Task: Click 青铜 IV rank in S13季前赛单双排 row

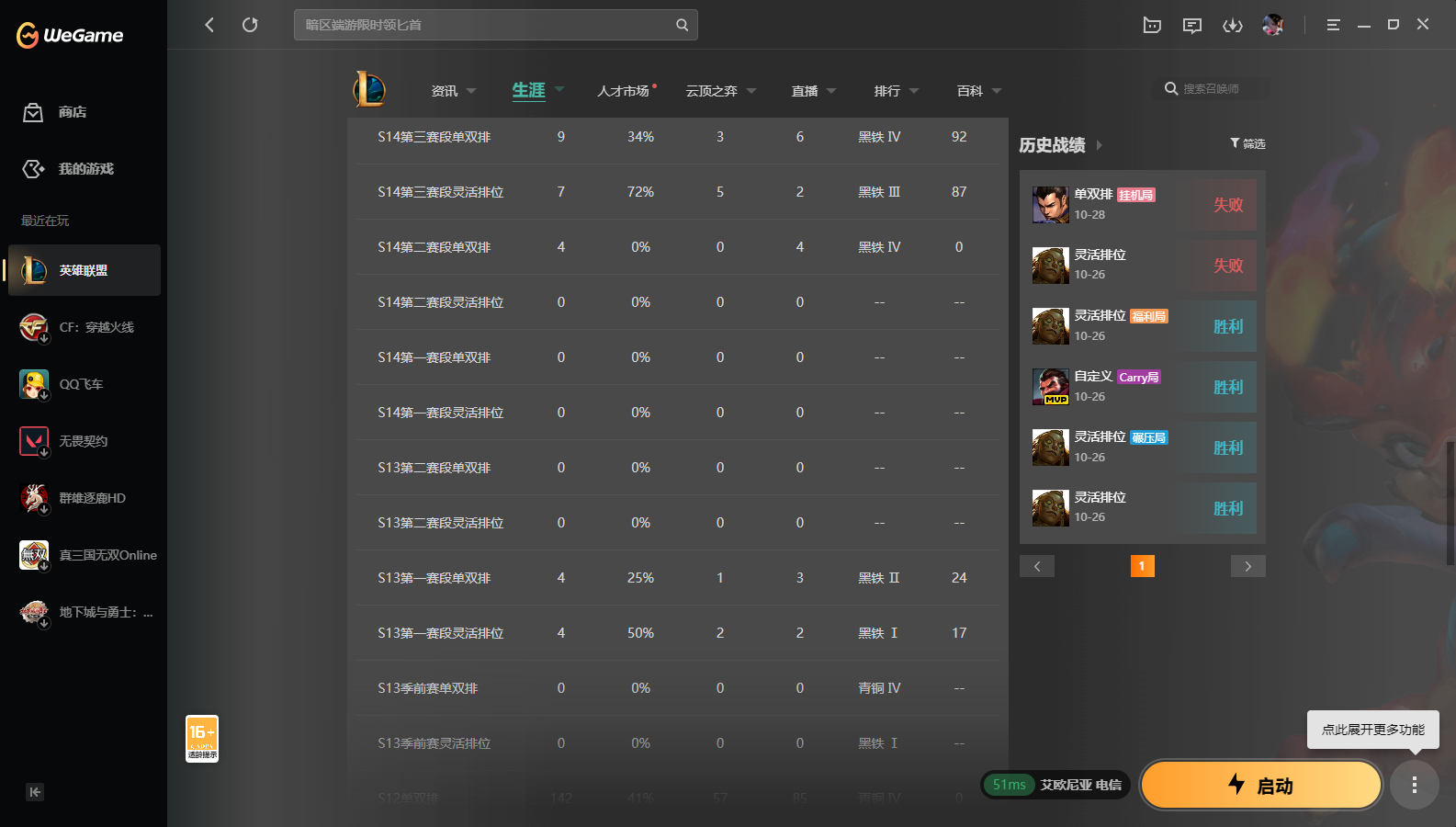Action: click(x=879, y=688)
